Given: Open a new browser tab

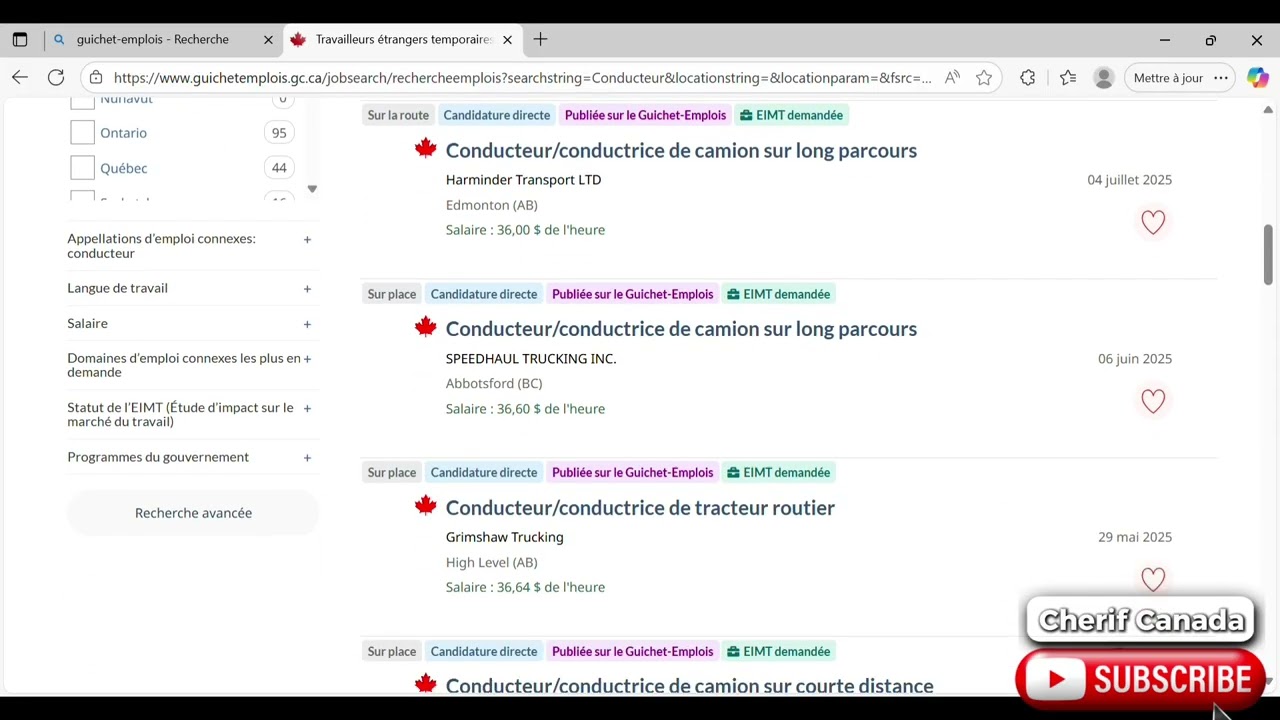Looking at the screenshot, I should [x=540, y=39].
